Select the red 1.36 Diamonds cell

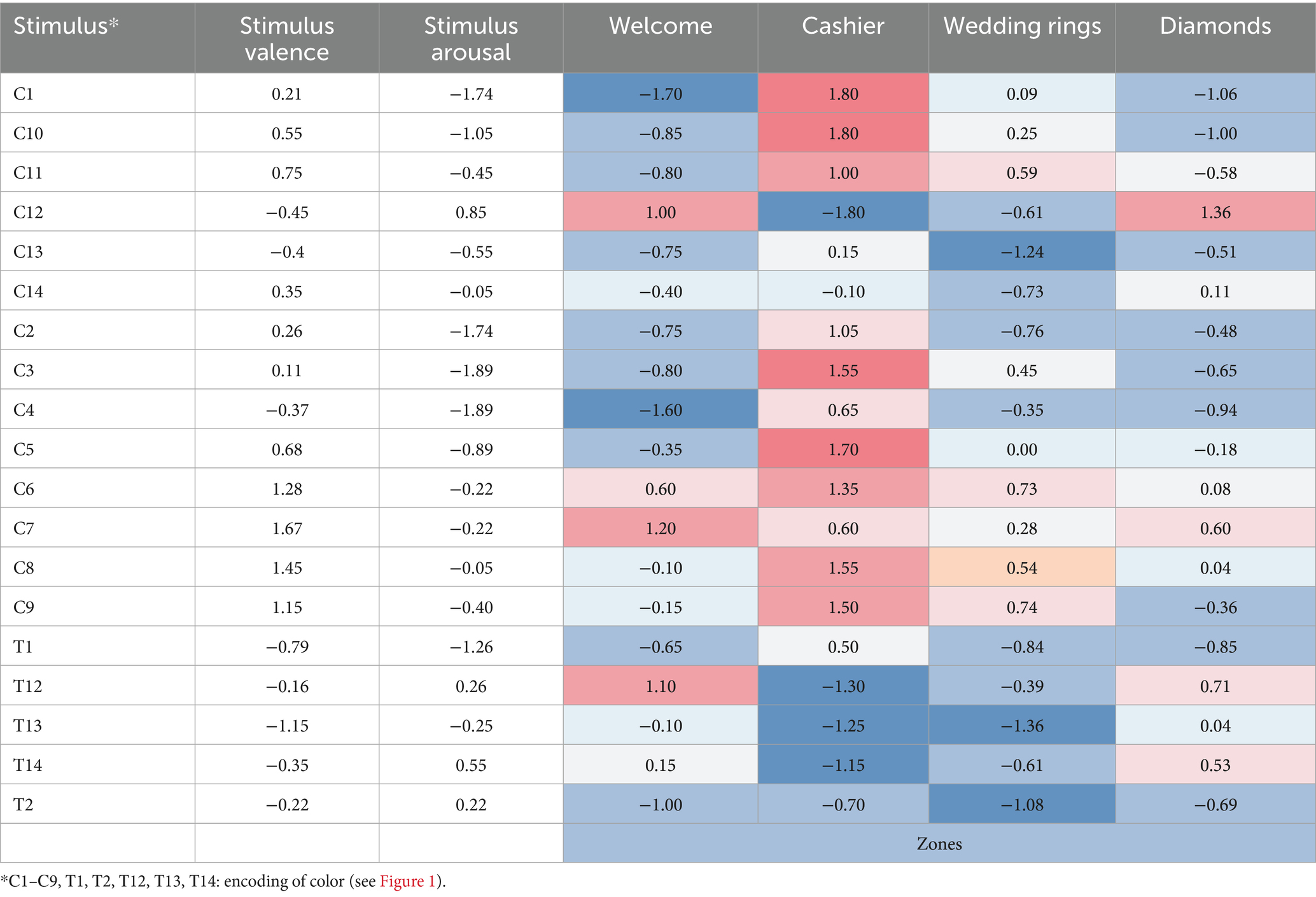(1215, 213)
